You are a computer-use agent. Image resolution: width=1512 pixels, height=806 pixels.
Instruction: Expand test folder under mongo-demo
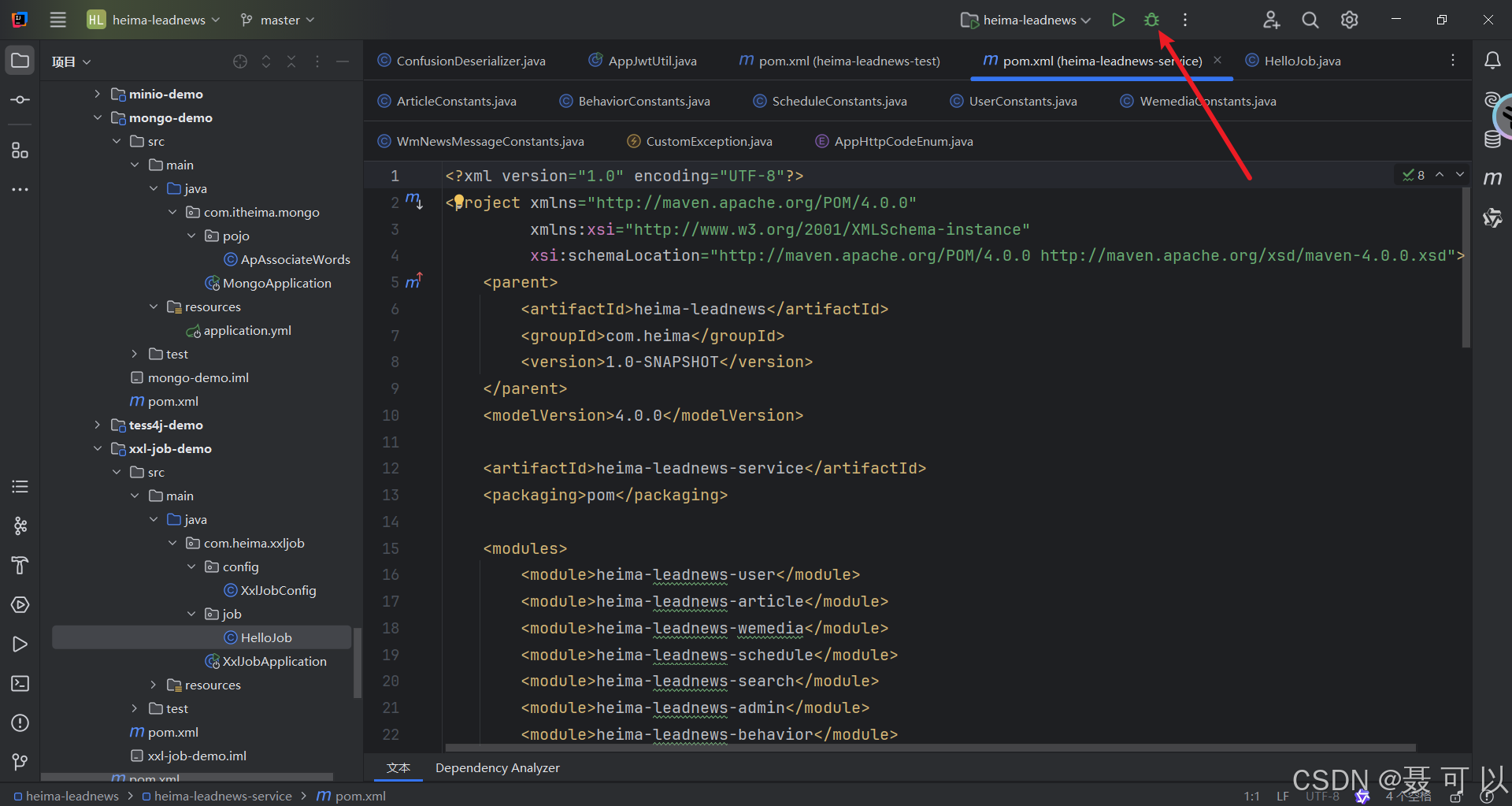[x=135, y=354]
